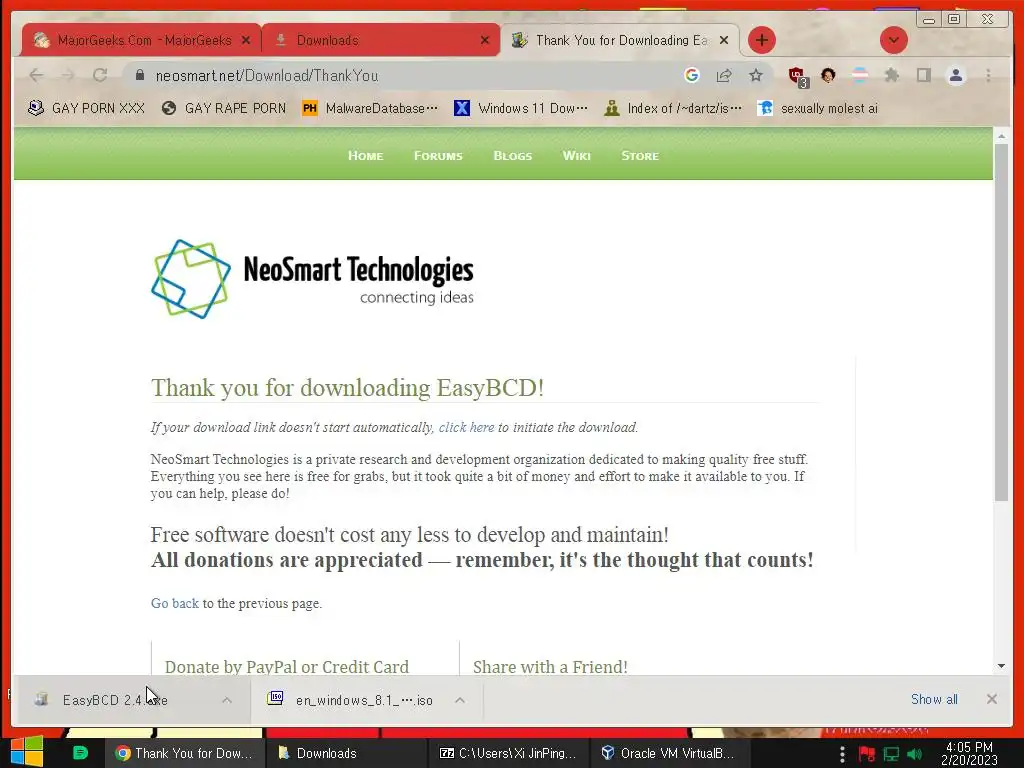Click the red flag tray icon
This screenshot has height=768, width=1024.
coord(867,754)
